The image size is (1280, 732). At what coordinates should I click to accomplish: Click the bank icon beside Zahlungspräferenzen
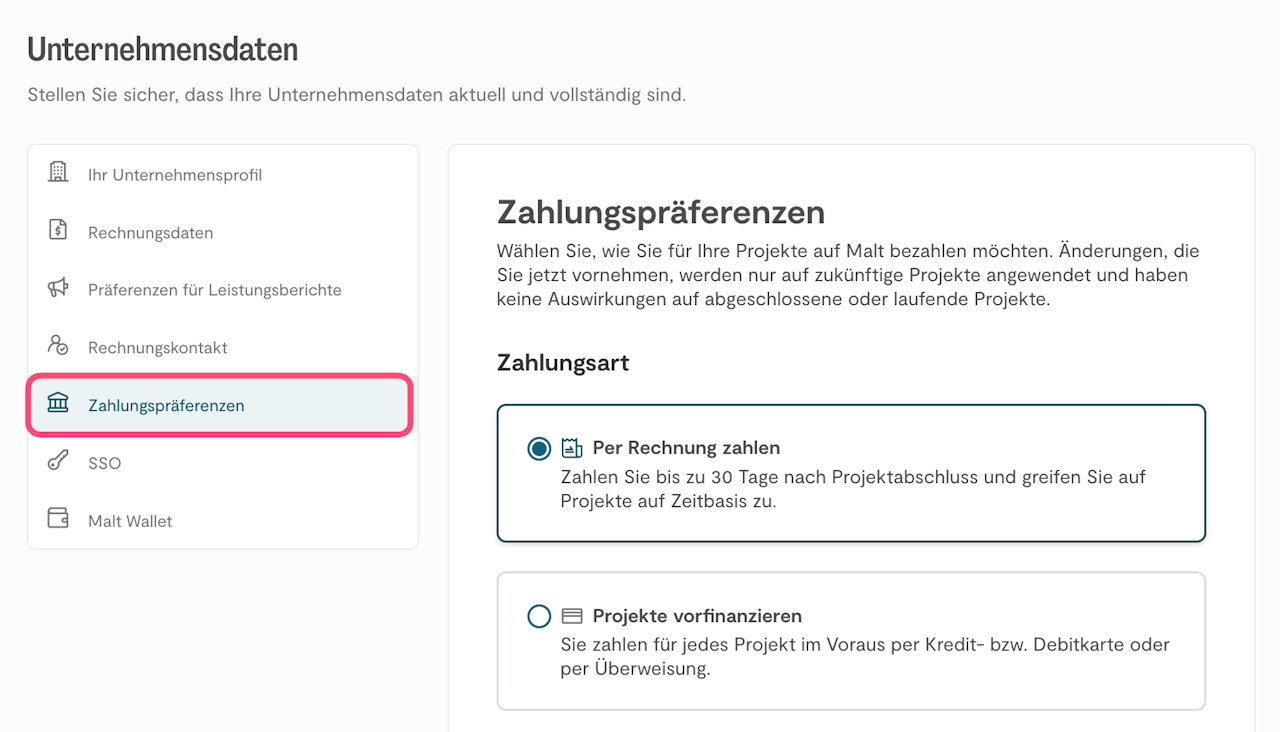(x=58, y=404)
